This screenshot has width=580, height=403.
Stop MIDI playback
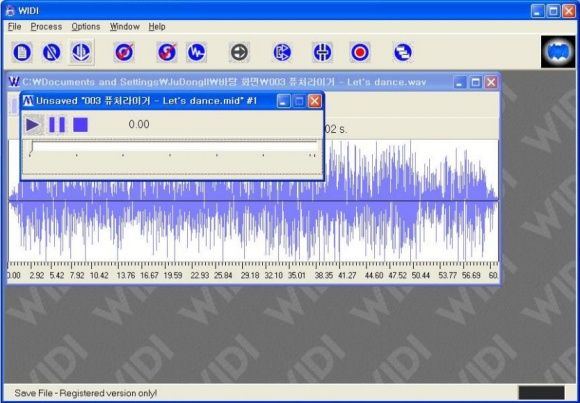(80, 125)
